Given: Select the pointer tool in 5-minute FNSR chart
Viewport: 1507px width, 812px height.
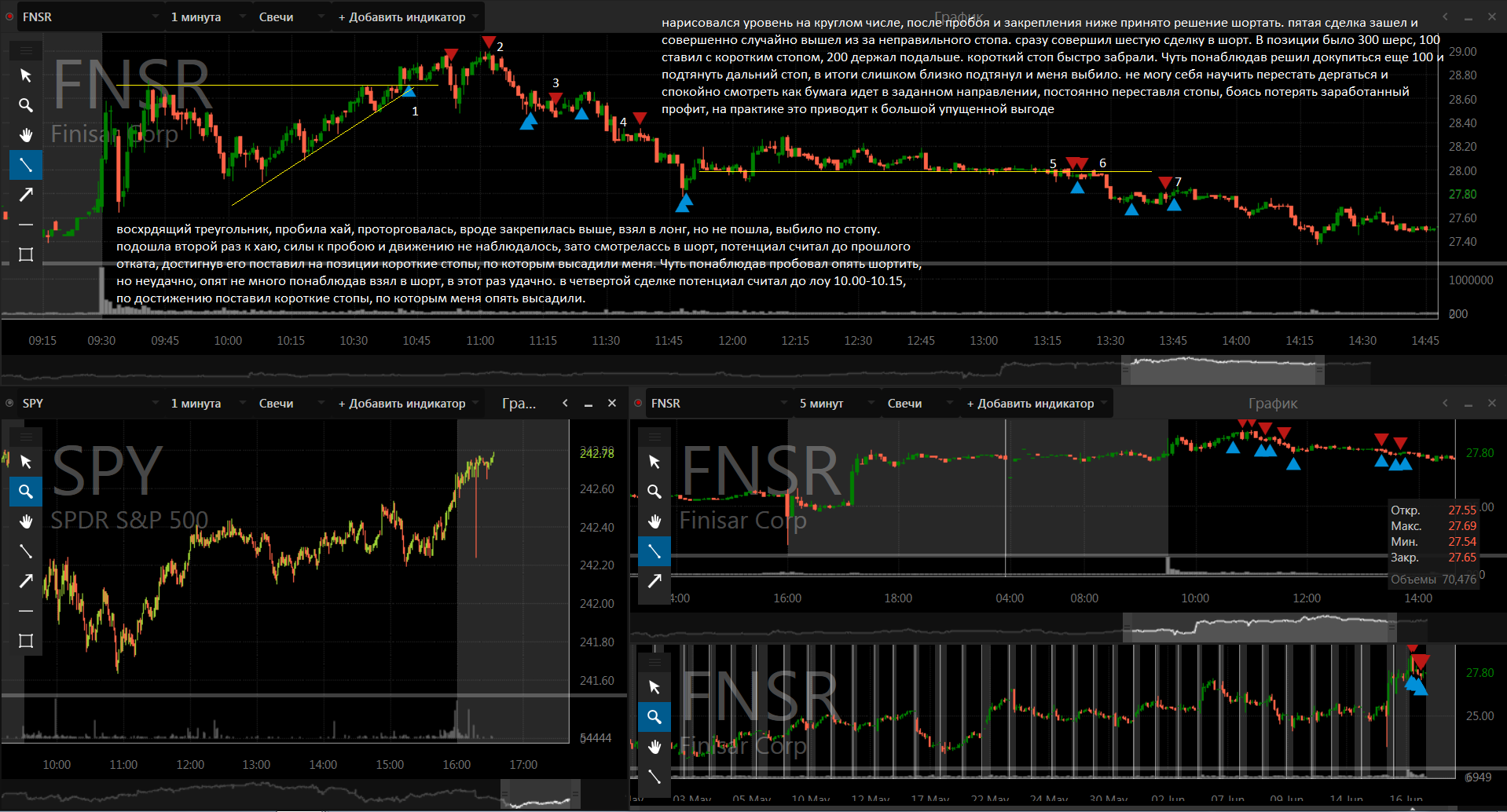Looking at the screenshot, I should click(x=654, y=462).
